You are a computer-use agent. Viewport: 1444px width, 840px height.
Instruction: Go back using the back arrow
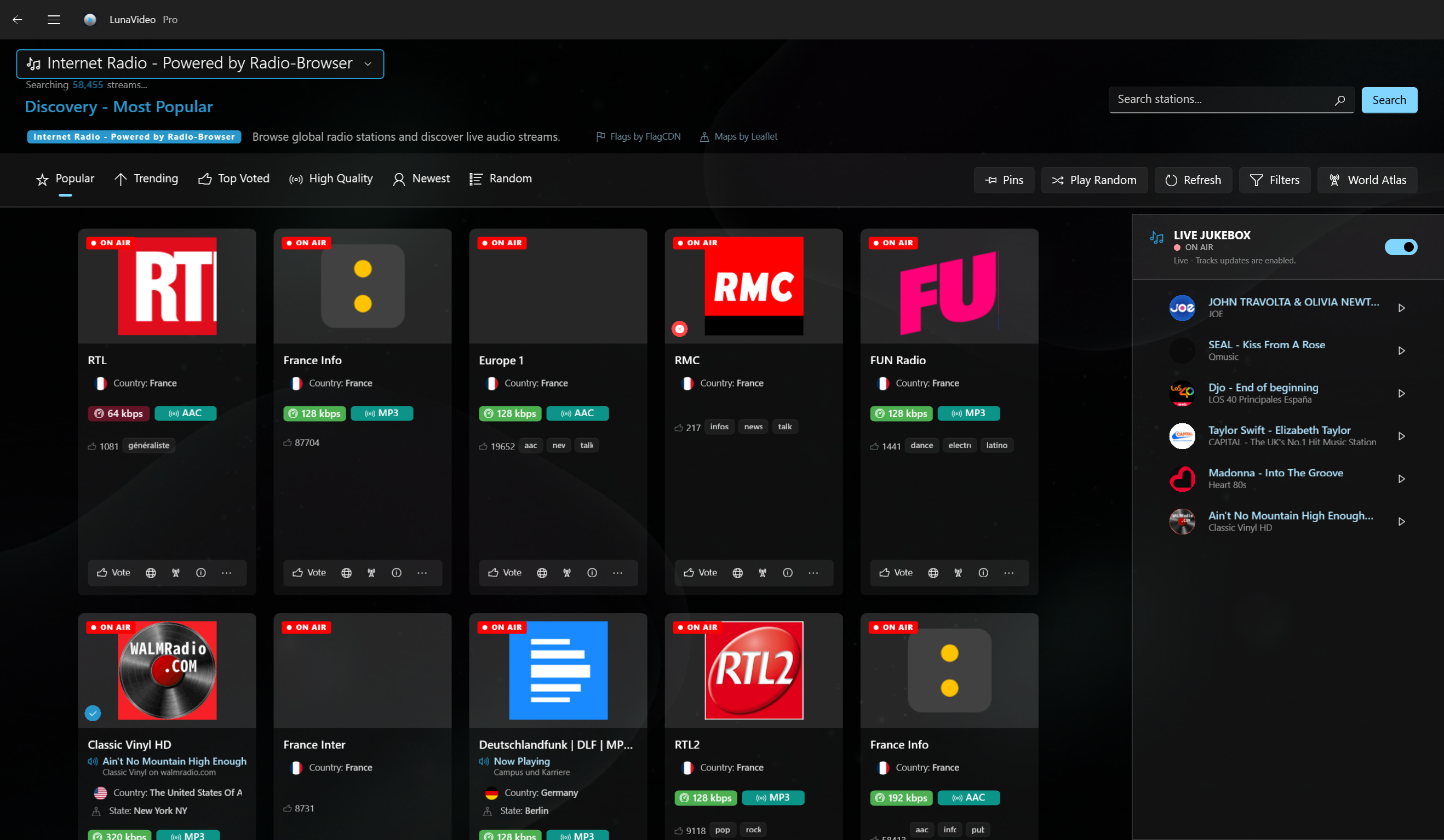pos(18,20)
